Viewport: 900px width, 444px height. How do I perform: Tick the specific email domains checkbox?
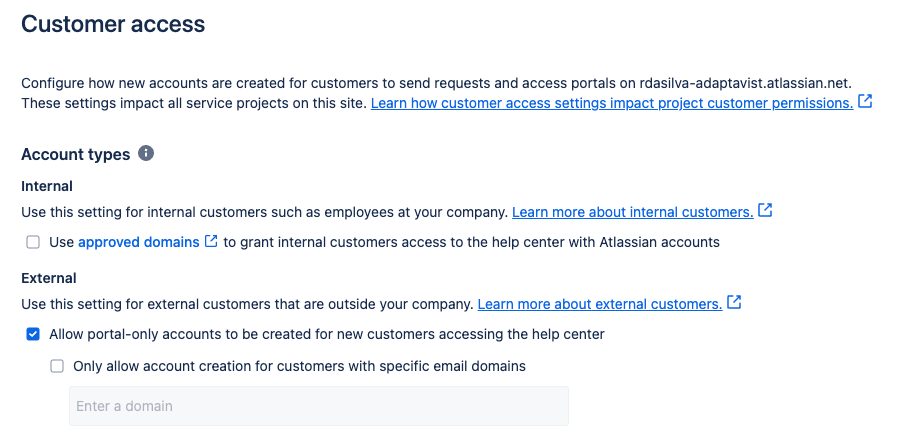[x=57, y=367]
